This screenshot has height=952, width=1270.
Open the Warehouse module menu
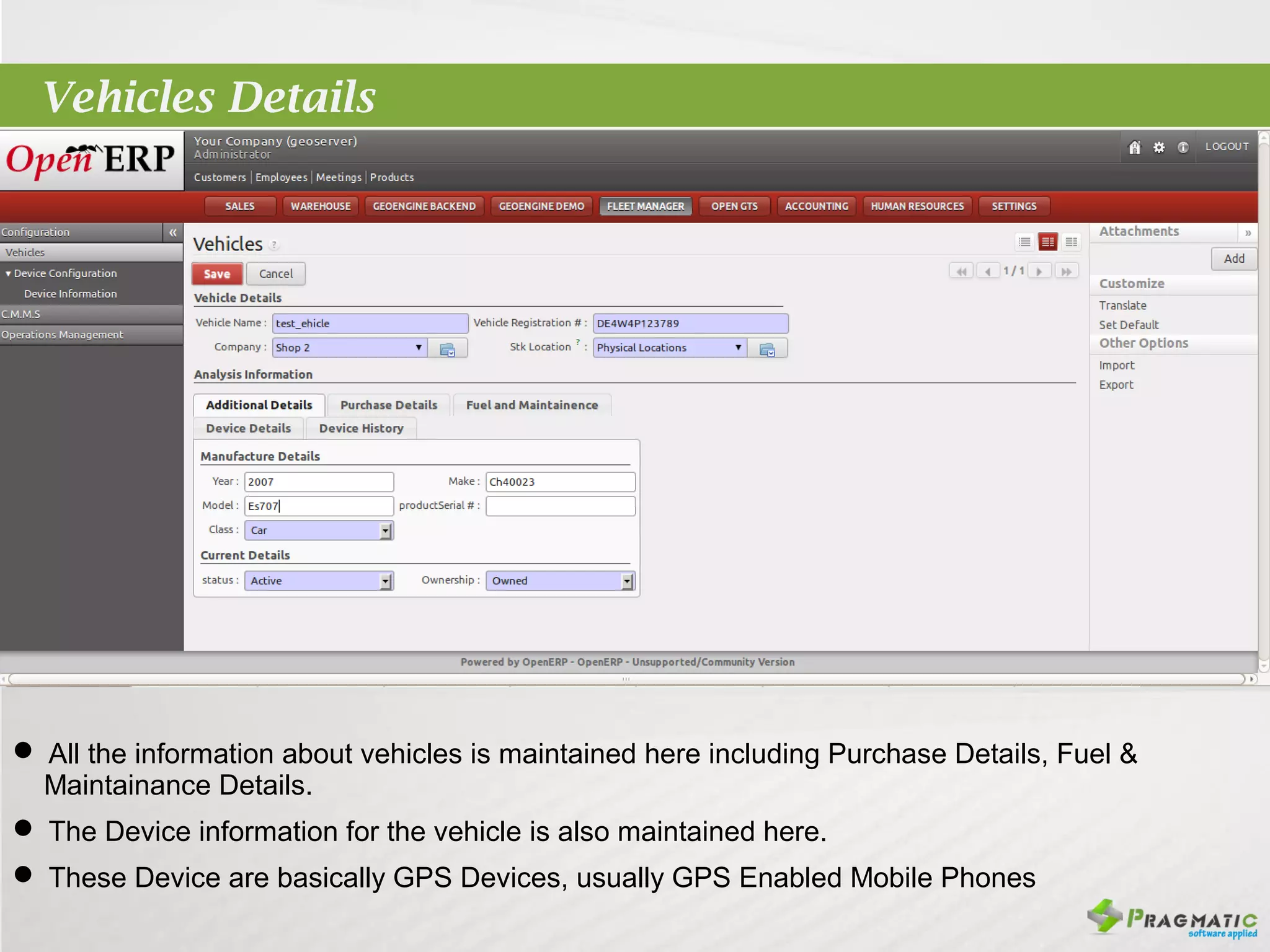[x=321, y=206]
